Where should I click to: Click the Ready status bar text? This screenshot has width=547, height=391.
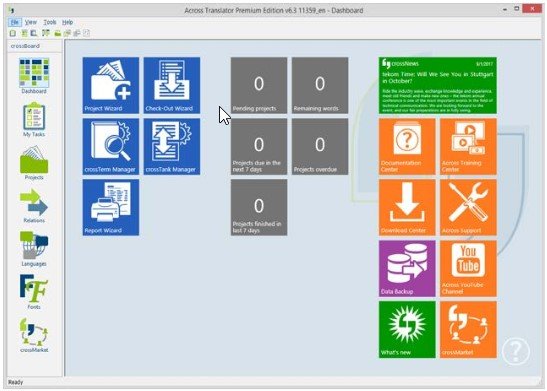pyautogui.click(x=15, y=382)
